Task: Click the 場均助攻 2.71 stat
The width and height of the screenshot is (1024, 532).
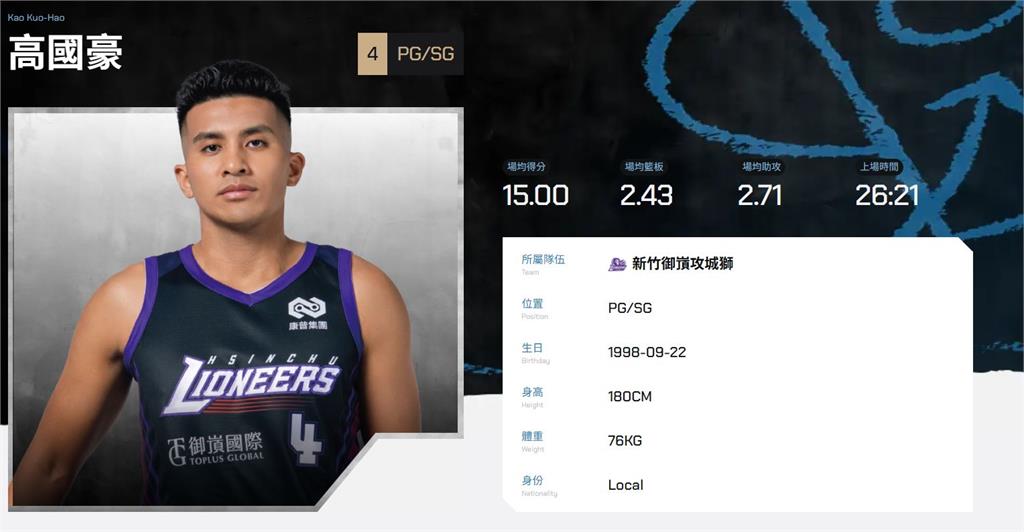Action: pyautogui.click(x=760, y=186)
